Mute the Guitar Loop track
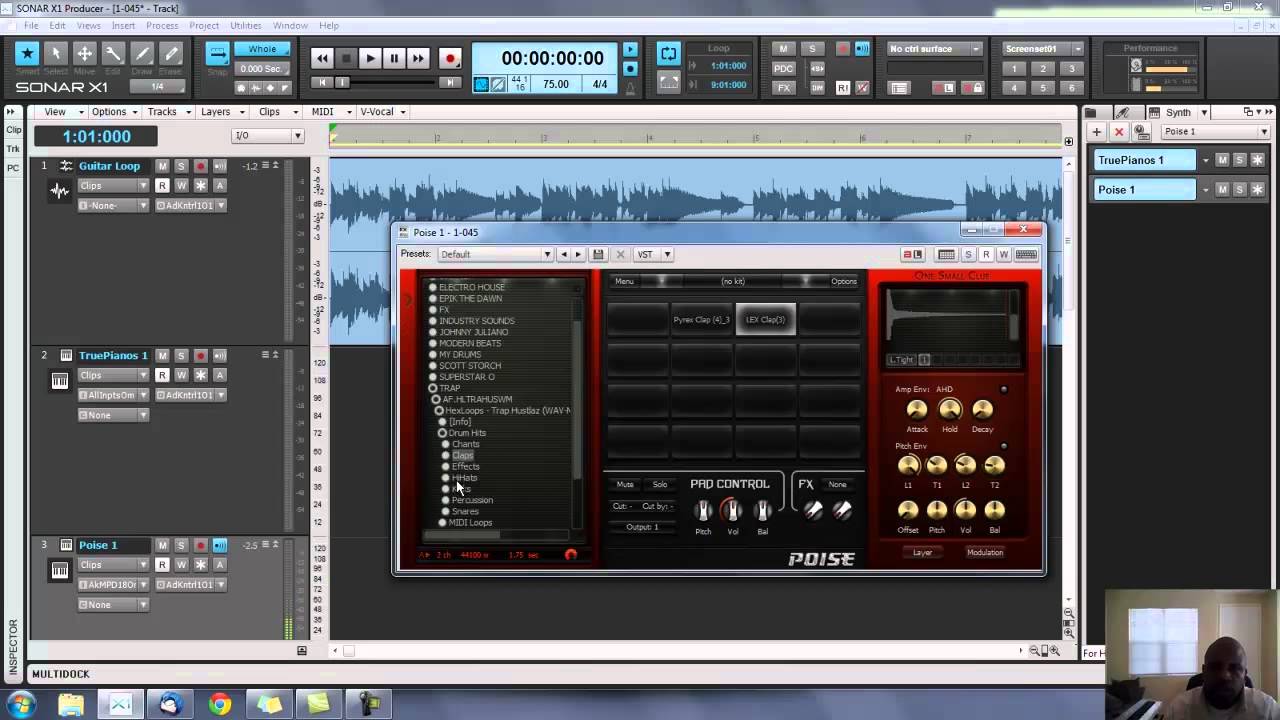1280x720 pixels. 162,166
